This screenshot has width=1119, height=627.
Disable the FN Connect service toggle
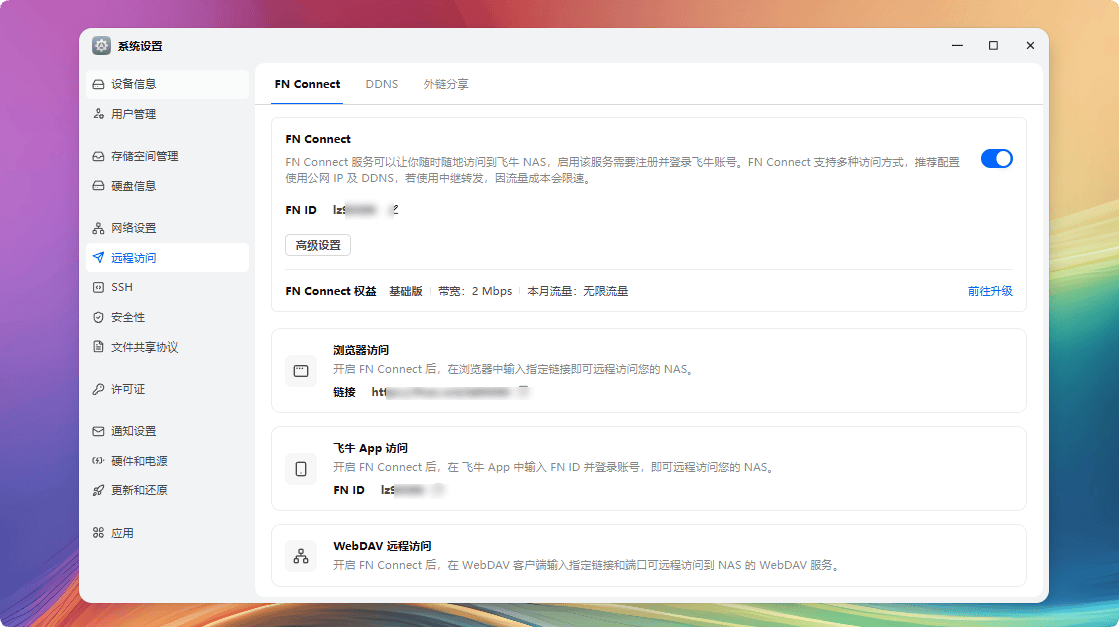point(997,158)
